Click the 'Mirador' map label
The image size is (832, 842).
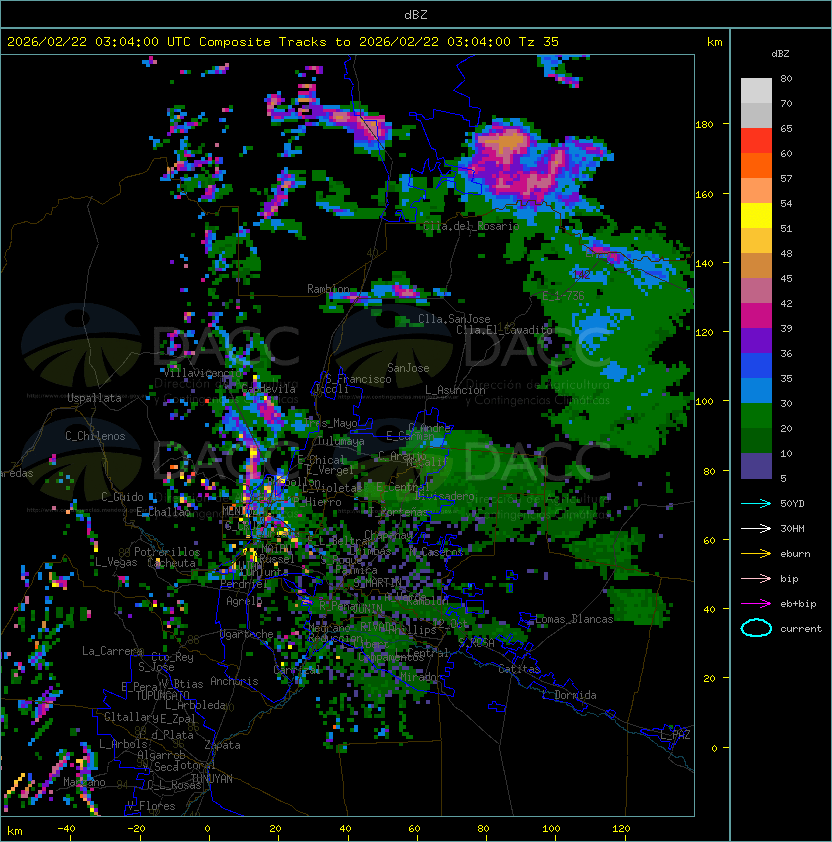click(420, 677)
